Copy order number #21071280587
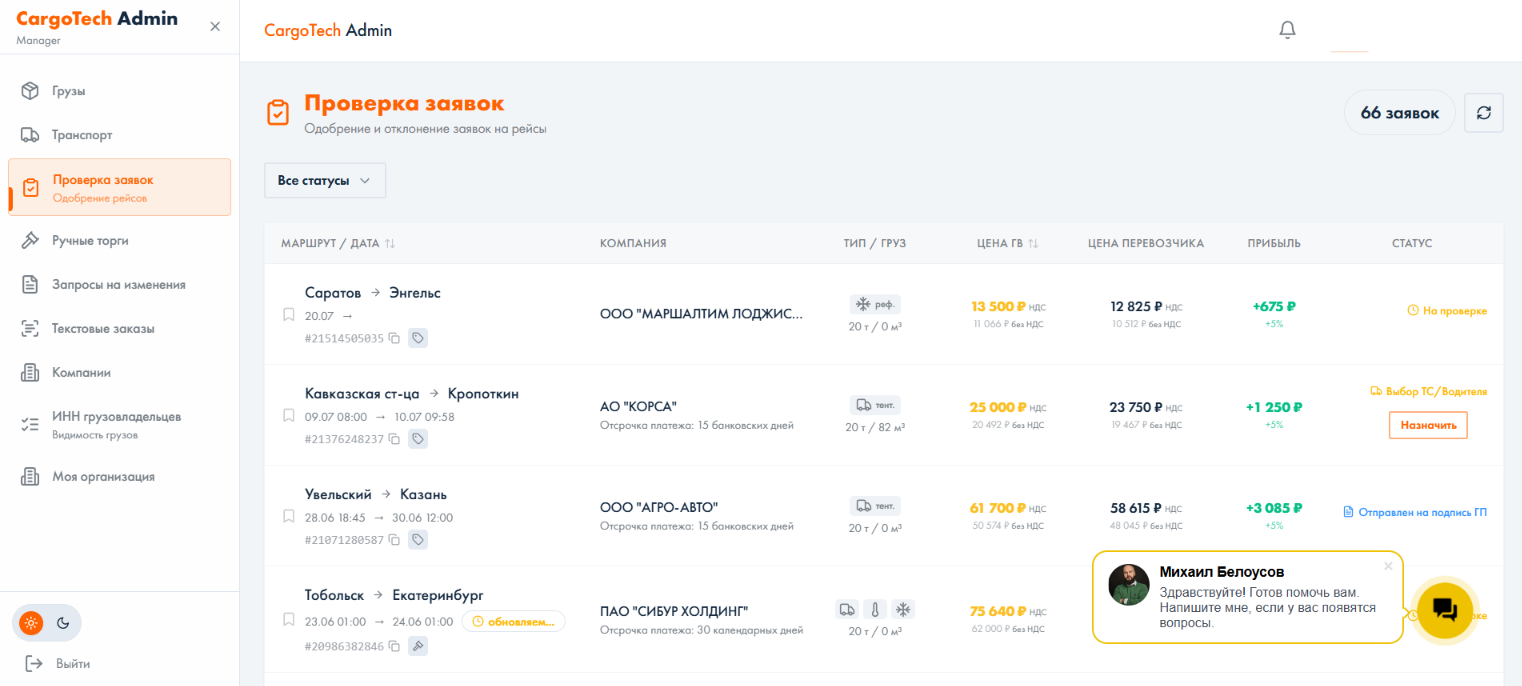Viewport: 1522px width, 686px height. 394,540
